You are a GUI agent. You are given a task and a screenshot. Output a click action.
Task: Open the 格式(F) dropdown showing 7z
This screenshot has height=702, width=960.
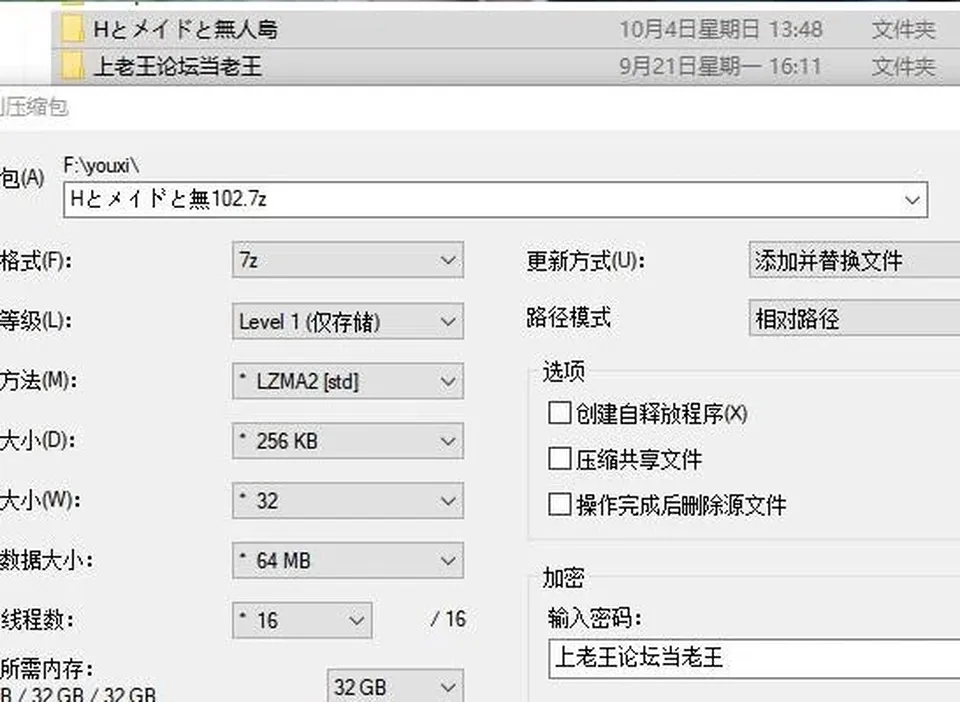pyautogui.click(x=348, y=260)
